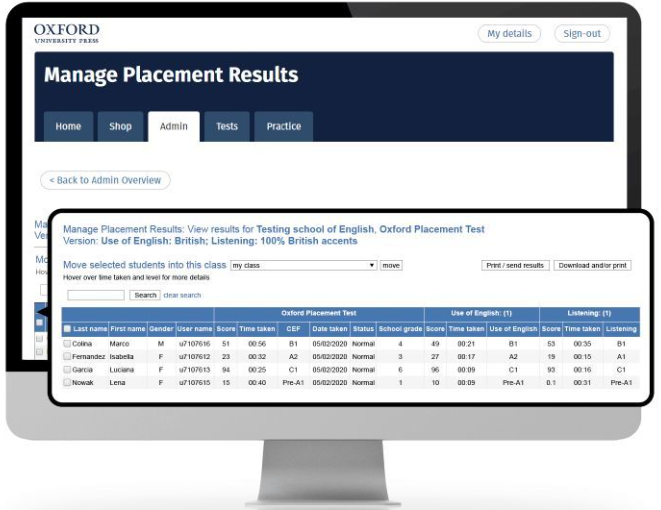Click the move button
The image size is (661, 510).
coord(391,266)
